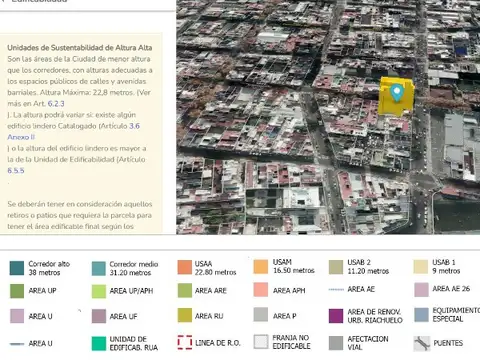
Task: Open the Artículo 3.6 link
Action: 134,126
